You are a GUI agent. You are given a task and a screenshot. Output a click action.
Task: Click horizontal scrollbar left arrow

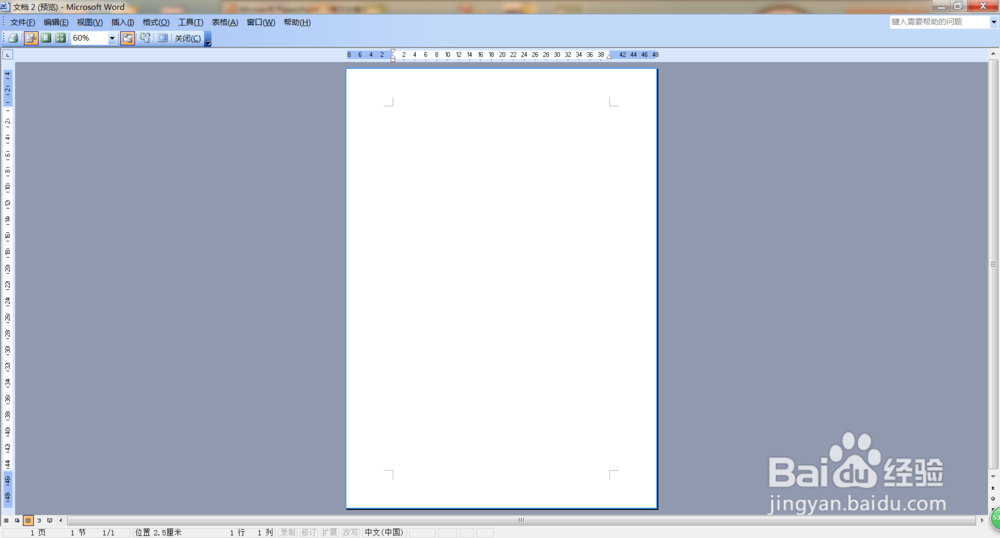click(x=61, y=521)
